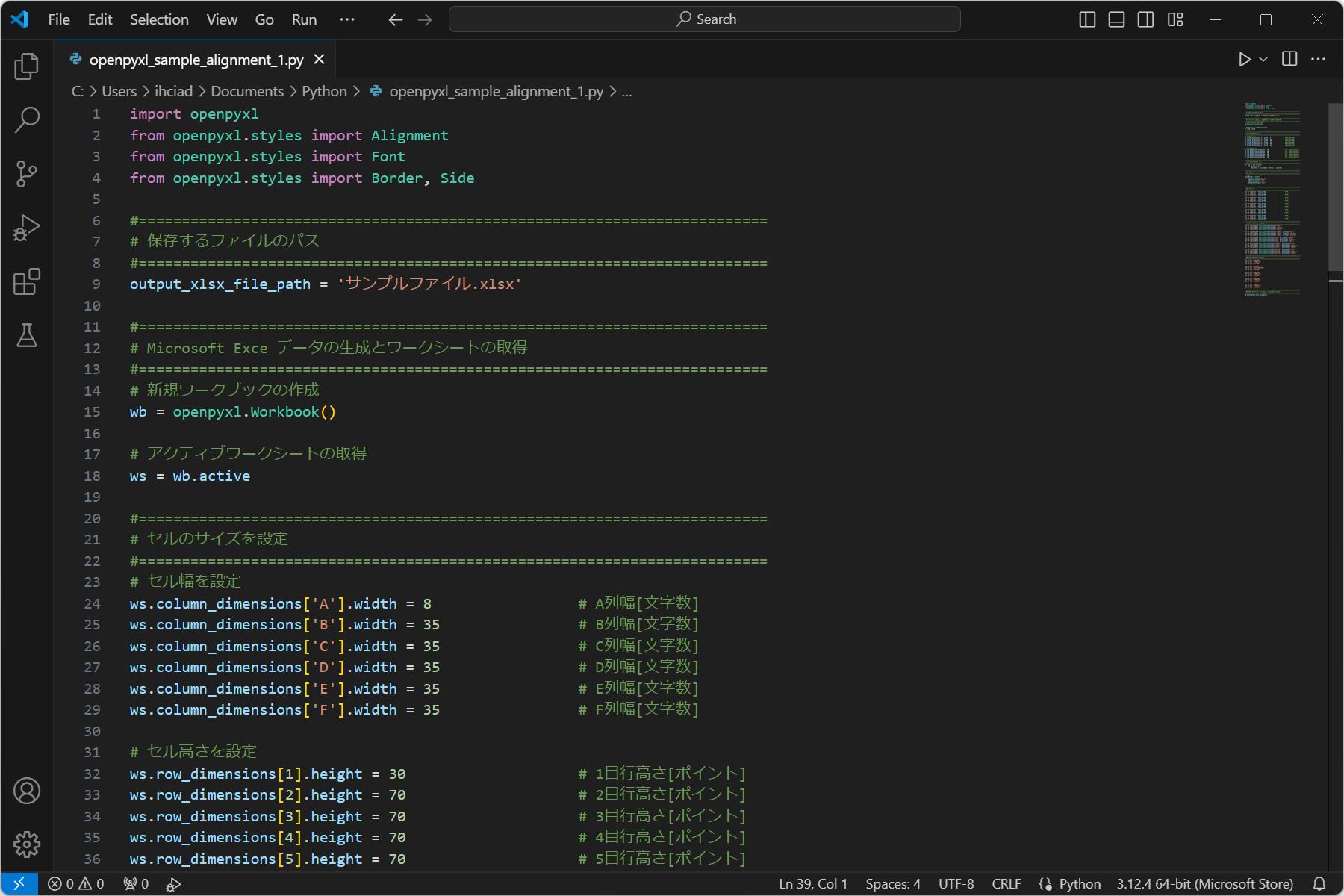This screenshot has height=896, width=1344.
Task: Click Ln 39, Col 1 to go to line
Action: click(813, 884)
